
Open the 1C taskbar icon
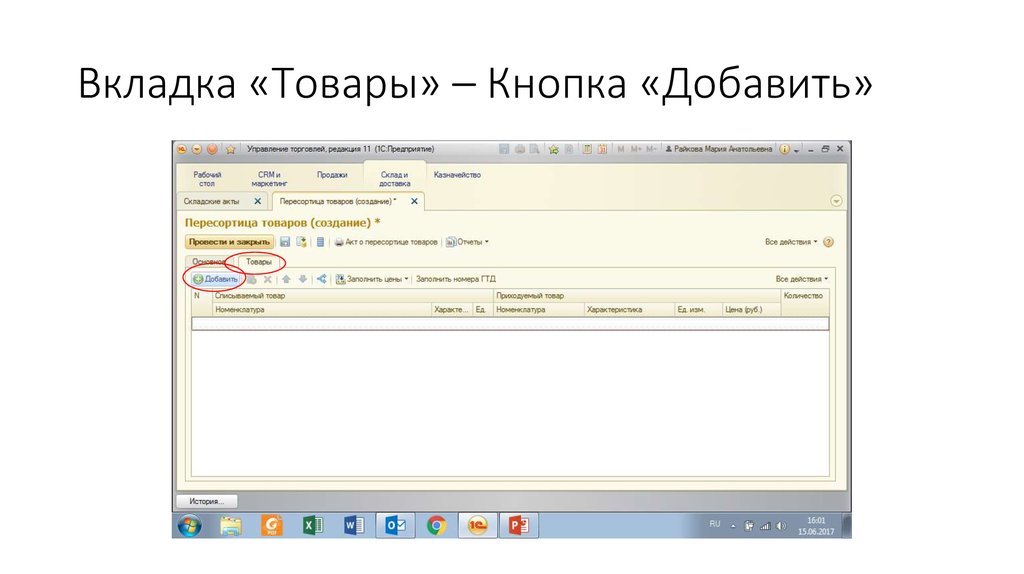point(477,526)
